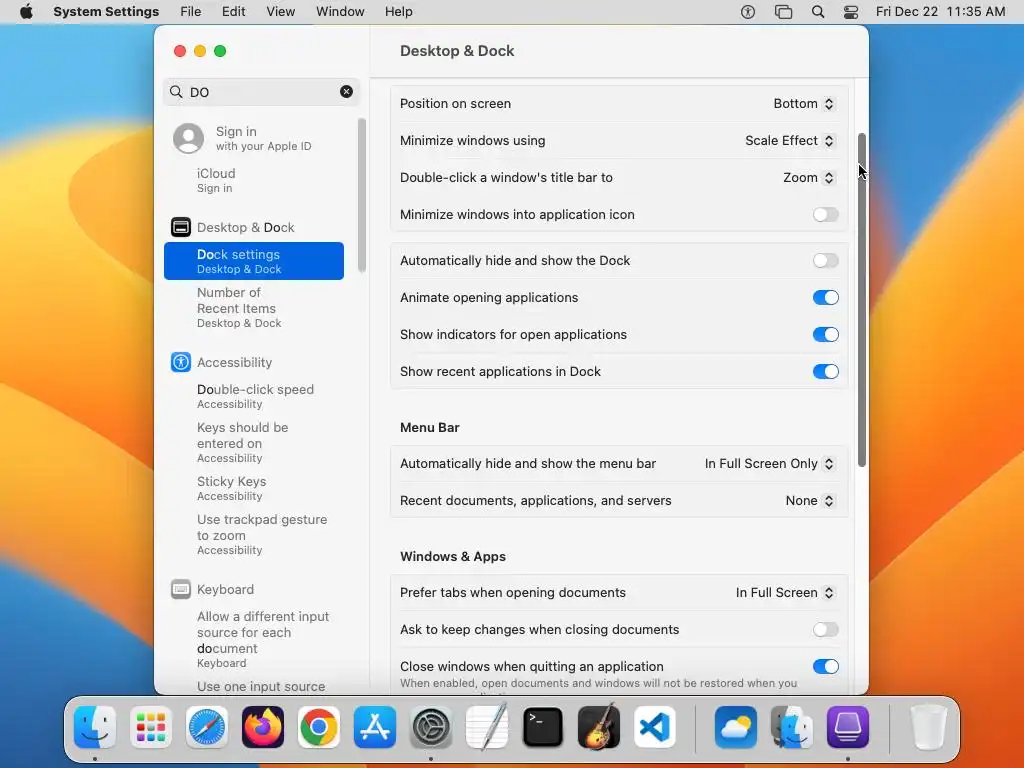Open the Trash in the Dock
This screenshot has width=1024, height=768.
pos(929,727)
